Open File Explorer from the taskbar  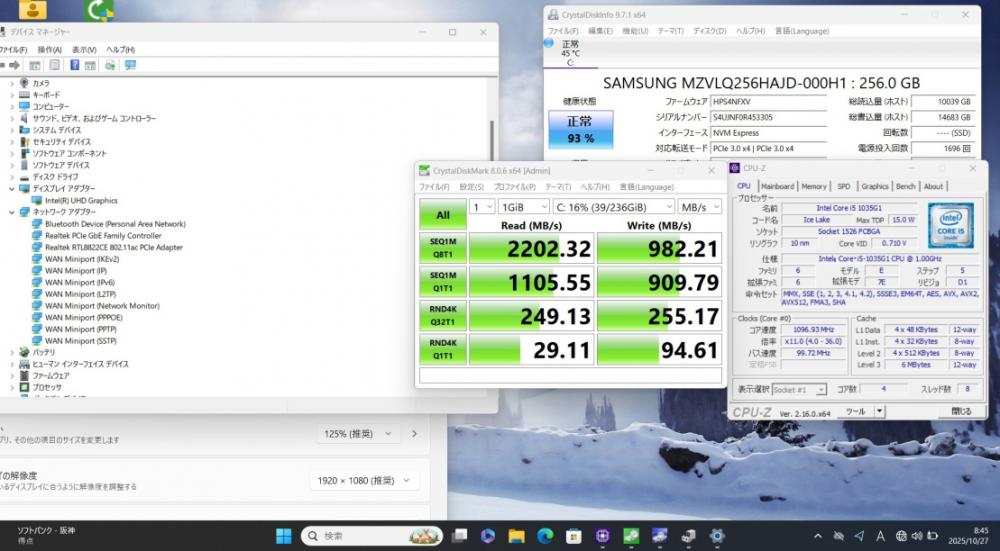516,536
